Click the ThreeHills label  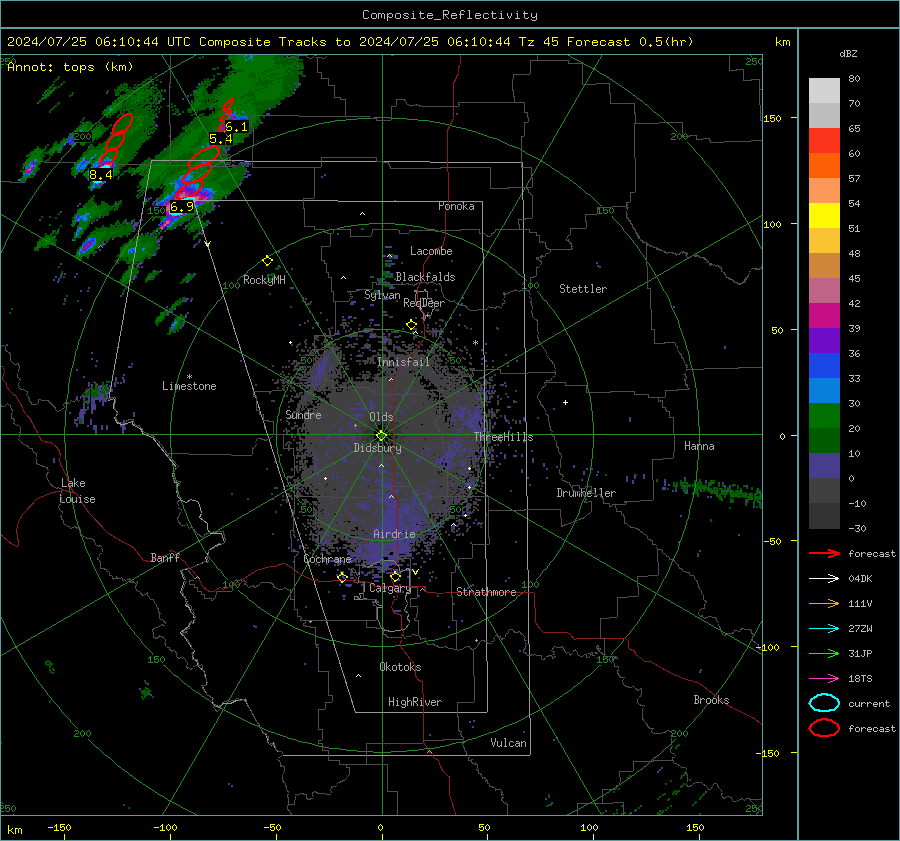[x=503, y=437]
